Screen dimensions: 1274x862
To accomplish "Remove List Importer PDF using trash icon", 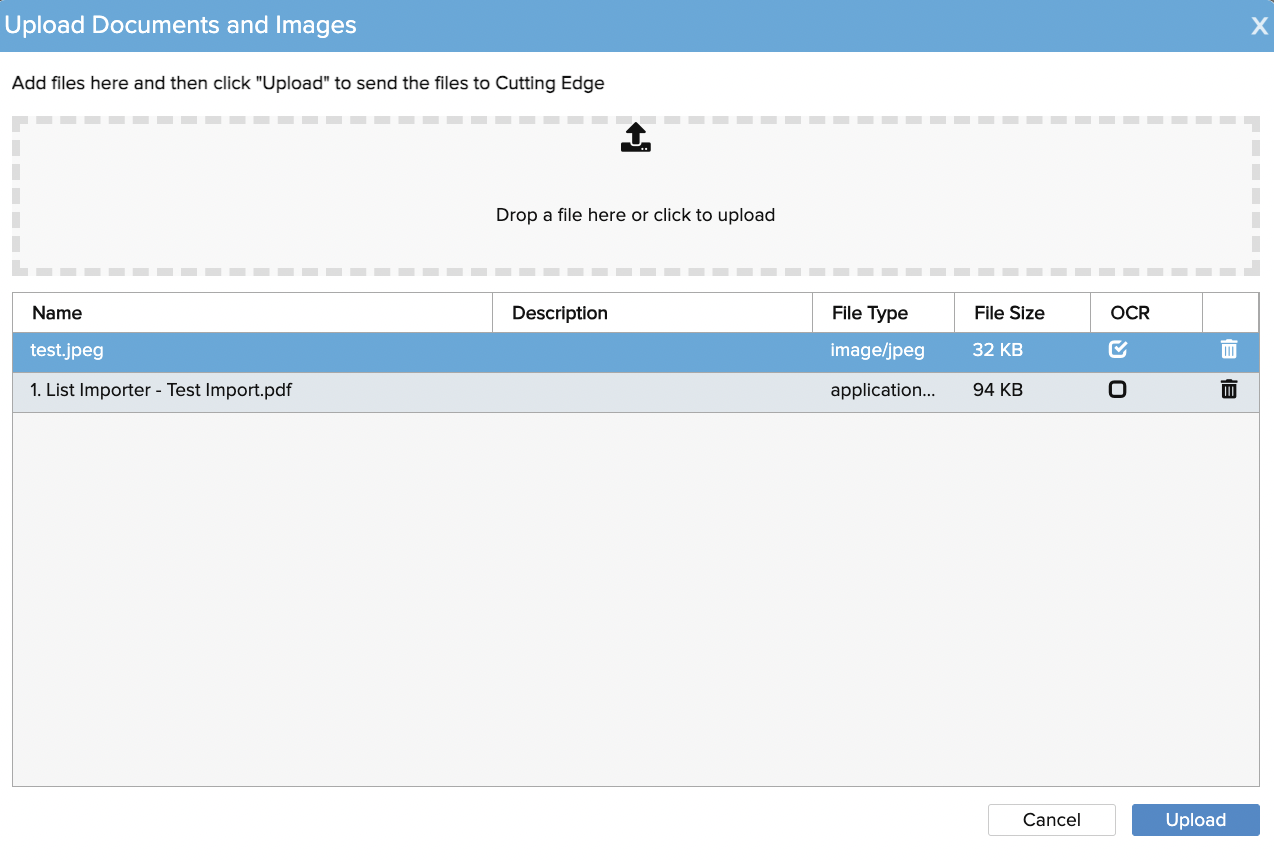I will [1229, 390].
